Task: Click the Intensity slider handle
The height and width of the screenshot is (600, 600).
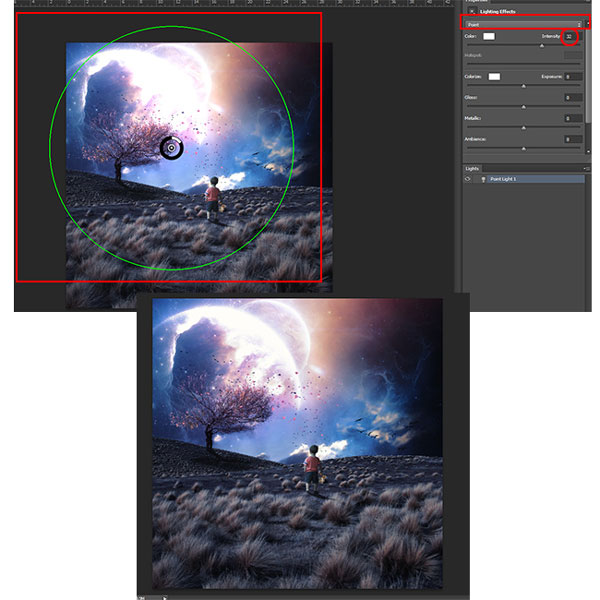Action: 541,46
